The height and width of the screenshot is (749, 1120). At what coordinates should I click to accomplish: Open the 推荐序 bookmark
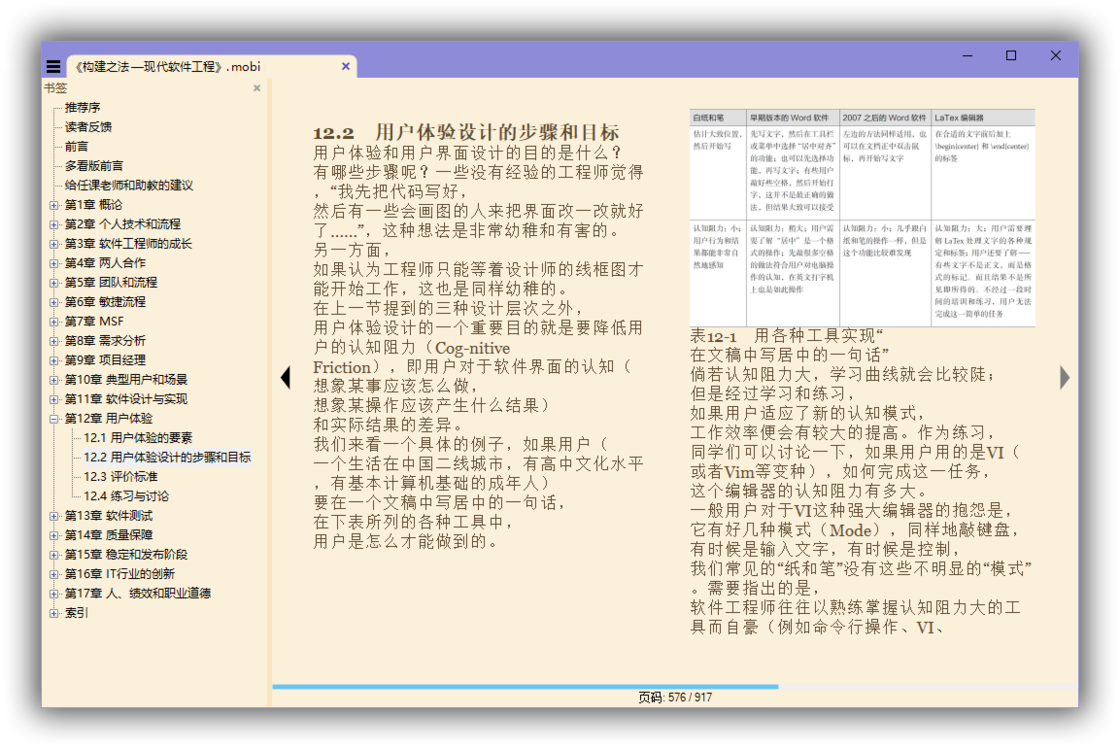tap(82, 107)
